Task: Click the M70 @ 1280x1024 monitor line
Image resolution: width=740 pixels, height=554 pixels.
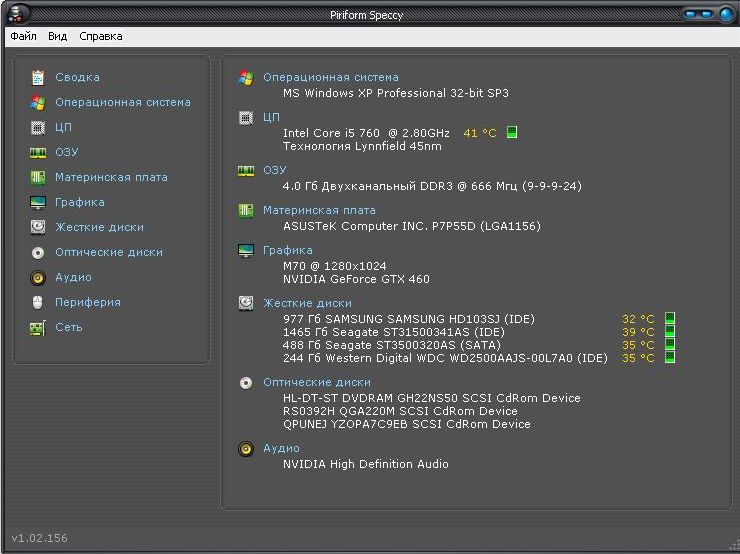Action: (x=335, y=266)
